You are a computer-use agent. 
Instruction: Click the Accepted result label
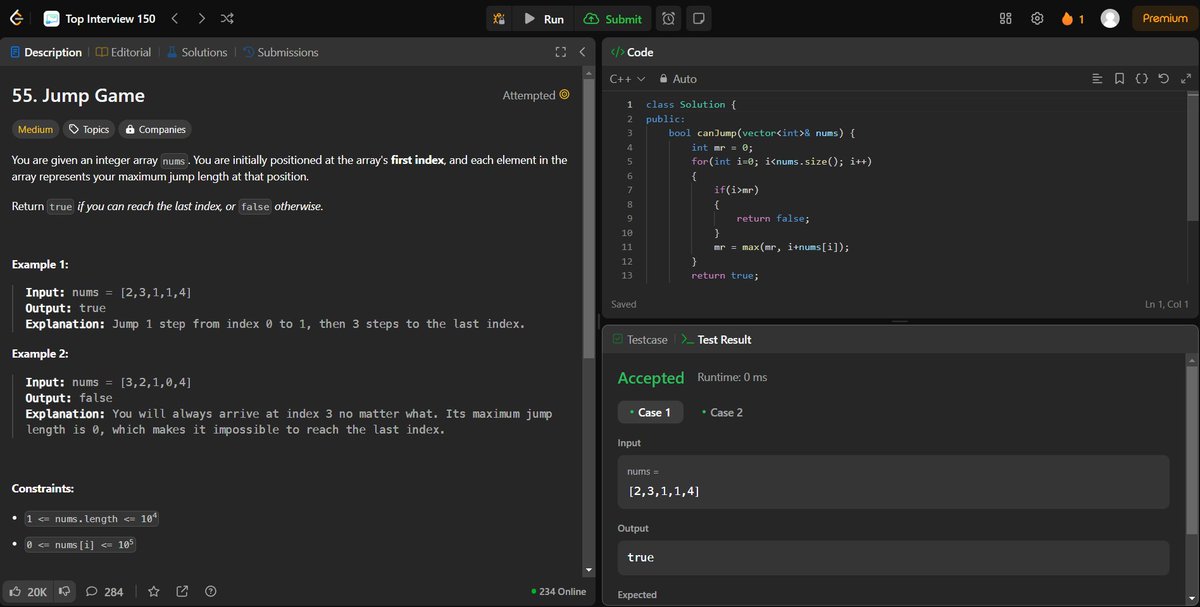651,378
